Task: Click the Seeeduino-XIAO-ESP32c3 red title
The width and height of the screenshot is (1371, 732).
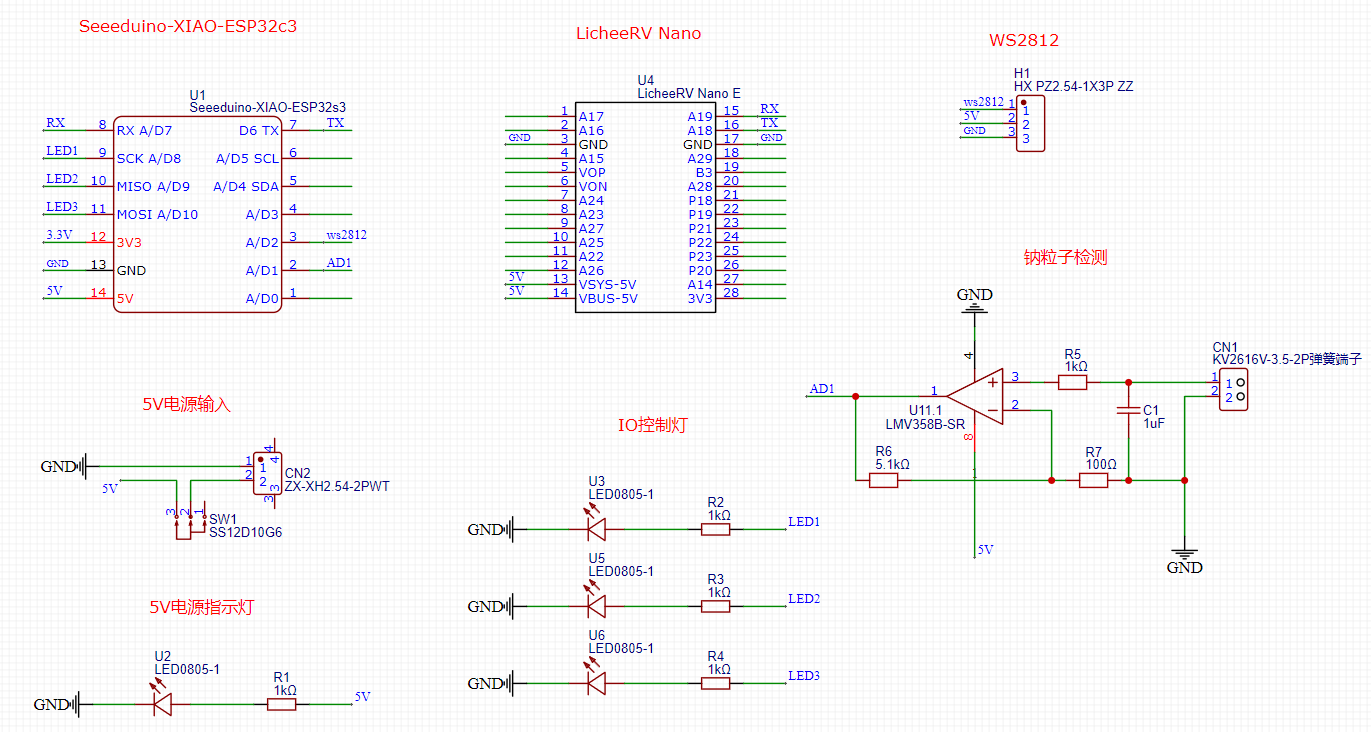Action: tap(188, 27)
